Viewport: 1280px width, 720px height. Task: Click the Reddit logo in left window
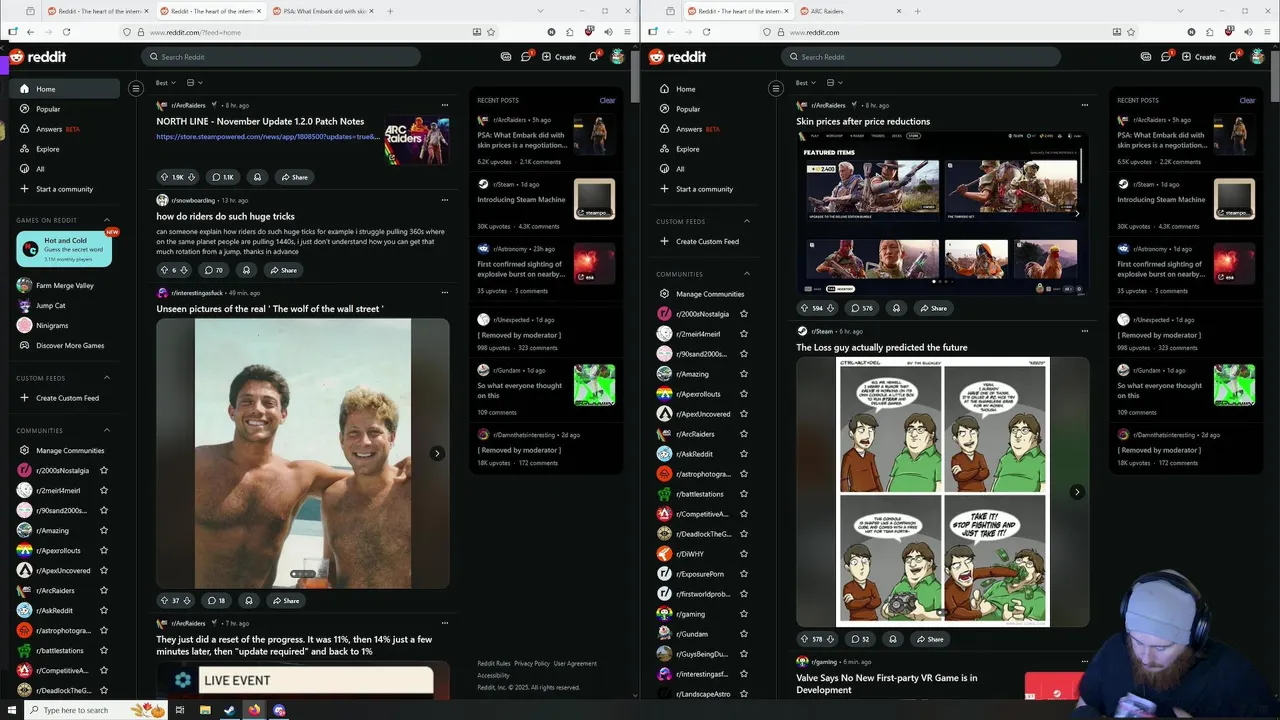tap(38, 57)
